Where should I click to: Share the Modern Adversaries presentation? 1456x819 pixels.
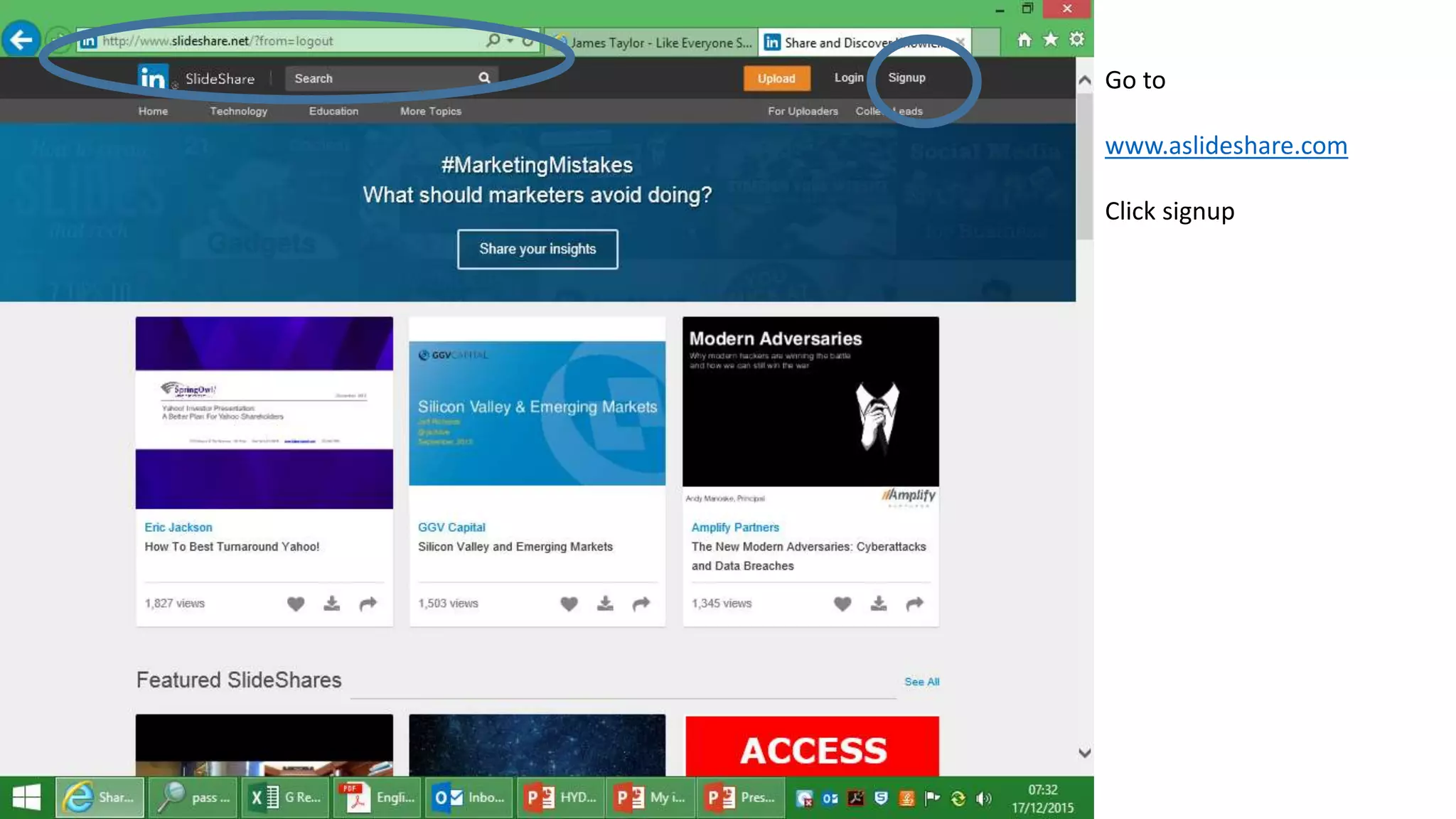(x=914, y=604)
